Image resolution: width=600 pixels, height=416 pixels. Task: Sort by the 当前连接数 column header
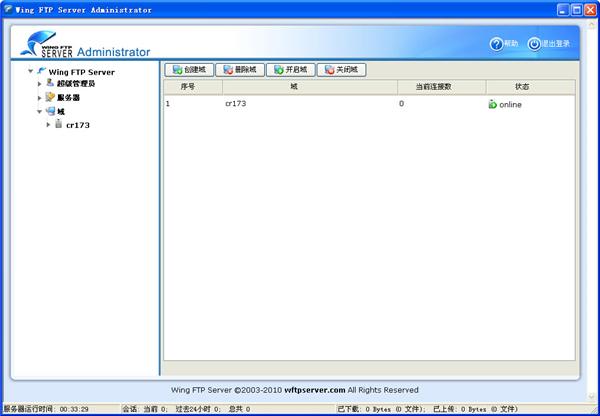pos(442,87)
